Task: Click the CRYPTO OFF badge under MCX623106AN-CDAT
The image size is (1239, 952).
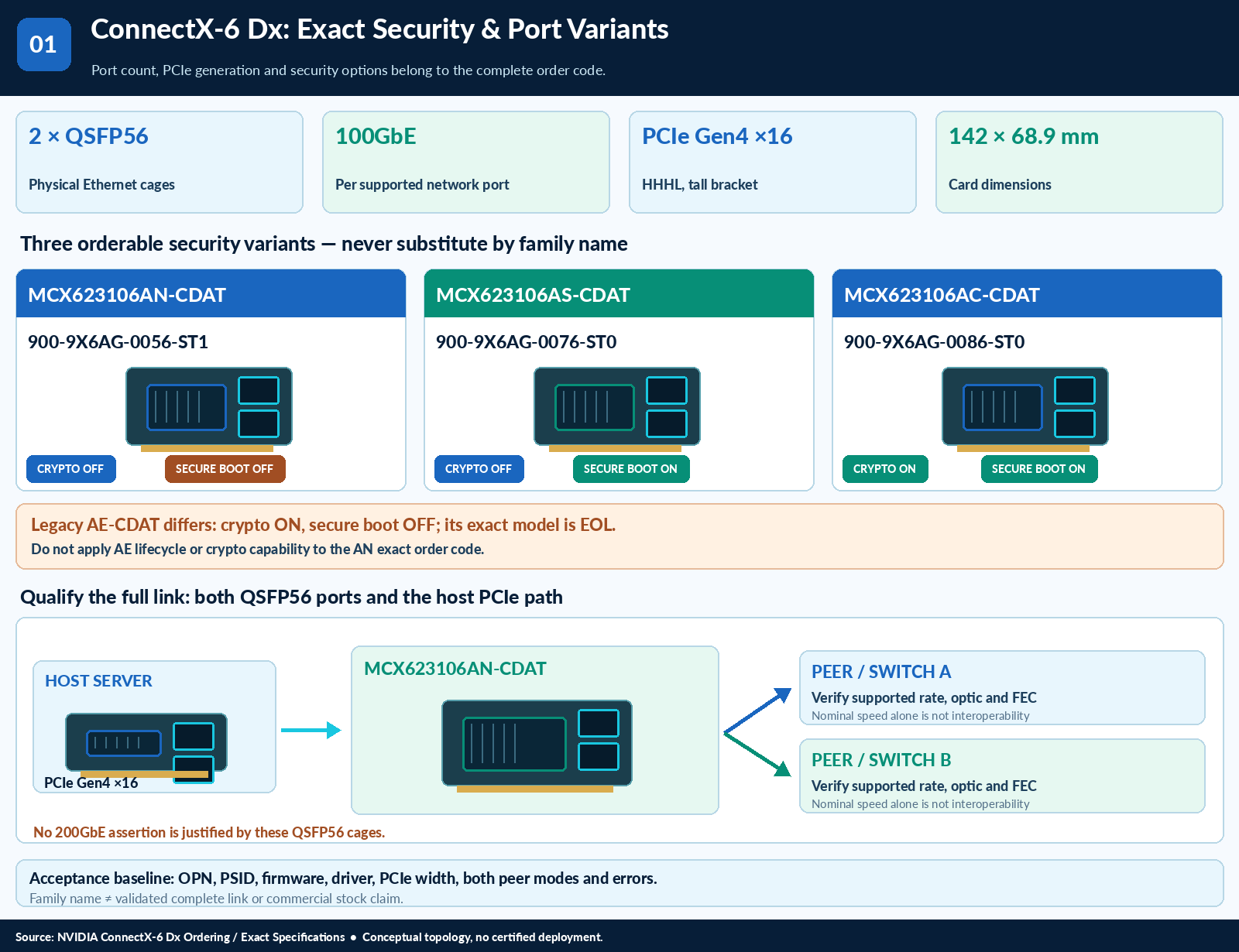Action: coord(71,469)
